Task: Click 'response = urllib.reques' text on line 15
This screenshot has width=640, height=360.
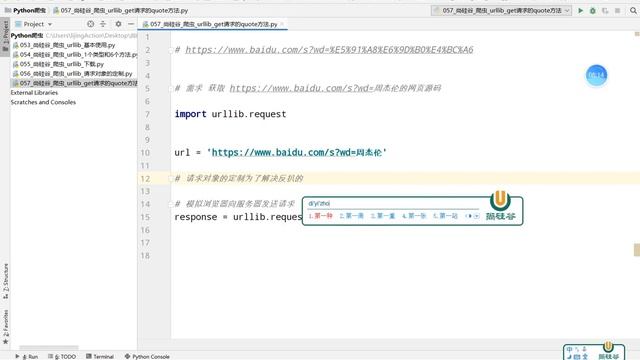Action: click(x=238, y=217)
